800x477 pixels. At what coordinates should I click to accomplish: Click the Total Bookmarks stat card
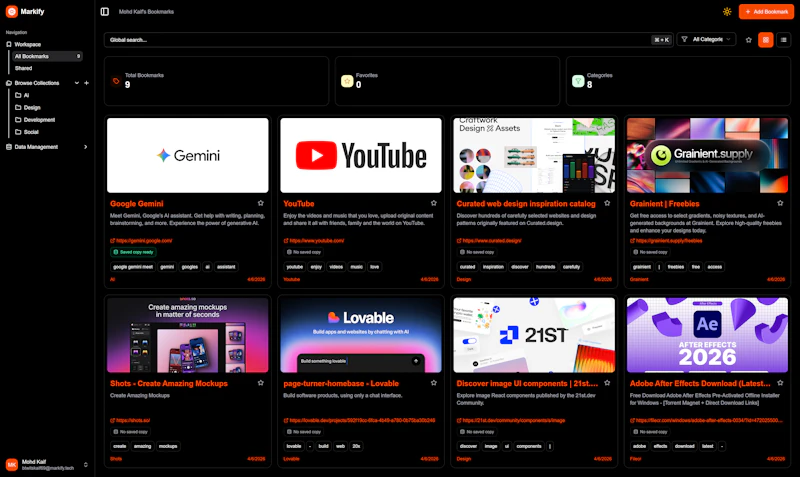tap(216, 81)
